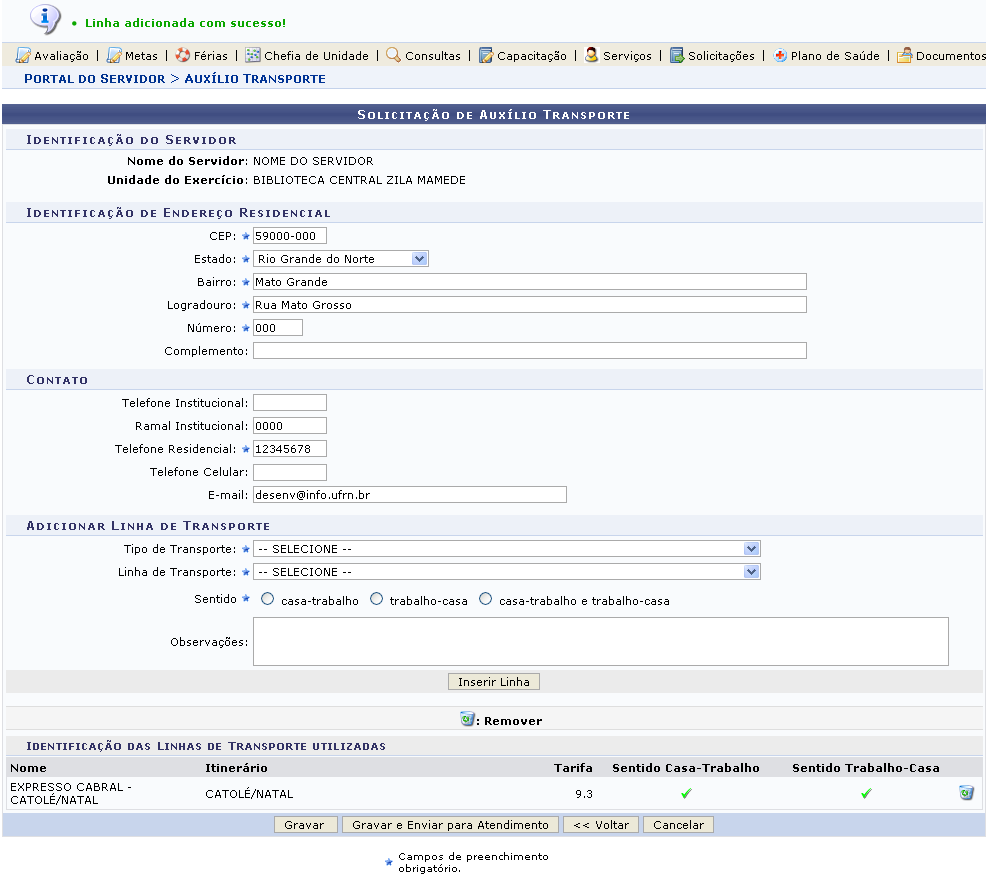Follow the Portal do Servidor breadcrumb link
Screen dimensions: 989x882
click(x=94, y=78)
